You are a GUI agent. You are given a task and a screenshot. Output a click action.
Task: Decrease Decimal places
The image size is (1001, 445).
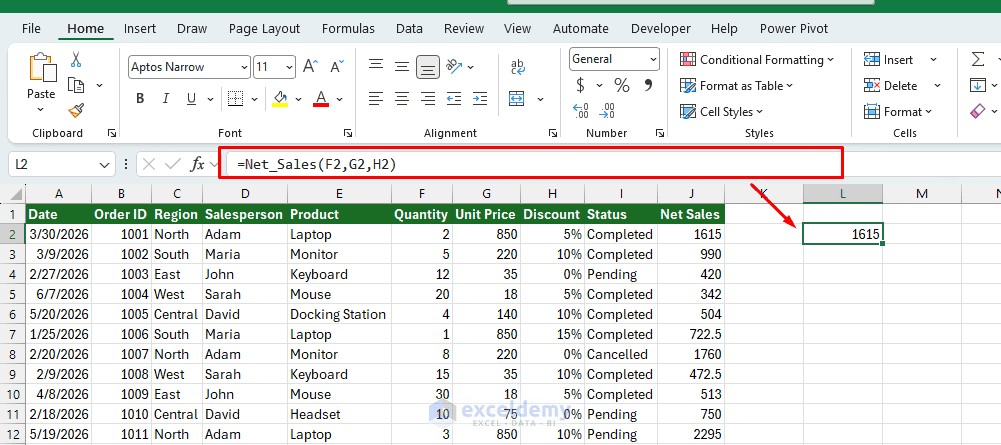(x=607, y=111)
